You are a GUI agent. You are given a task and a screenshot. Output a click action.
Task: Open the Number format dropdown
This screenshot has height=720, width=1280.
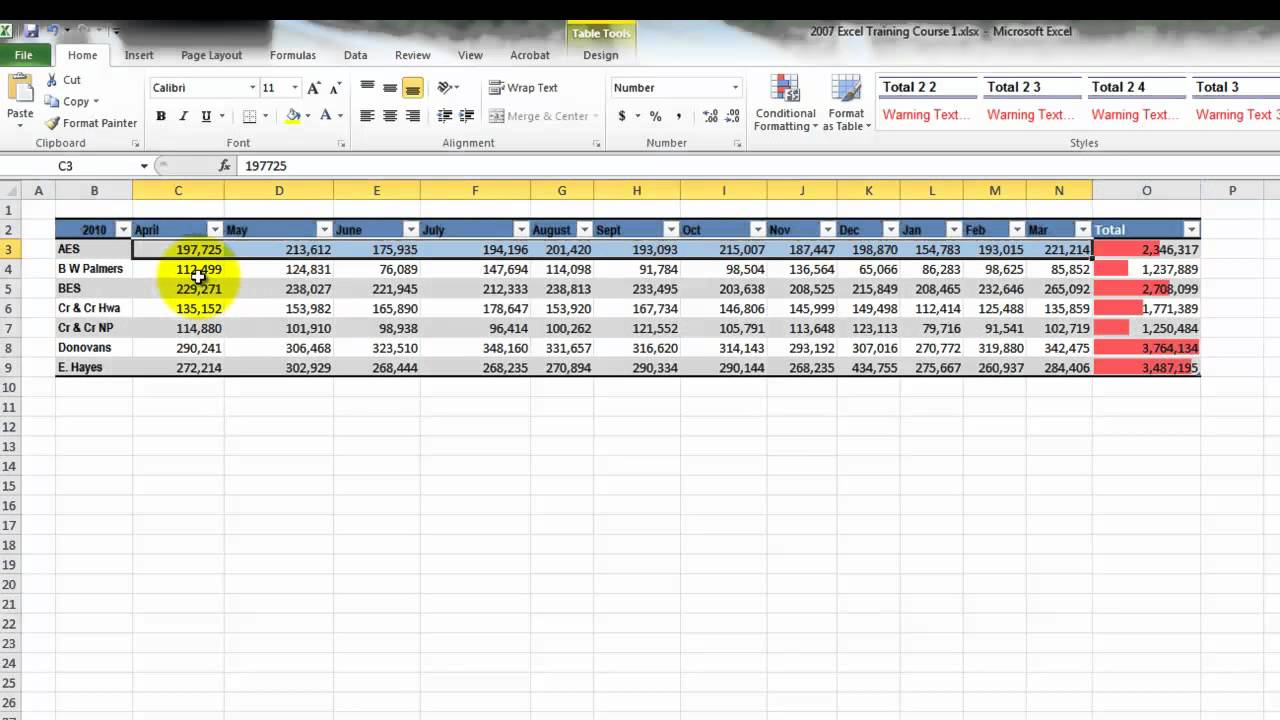coord(736,88)
